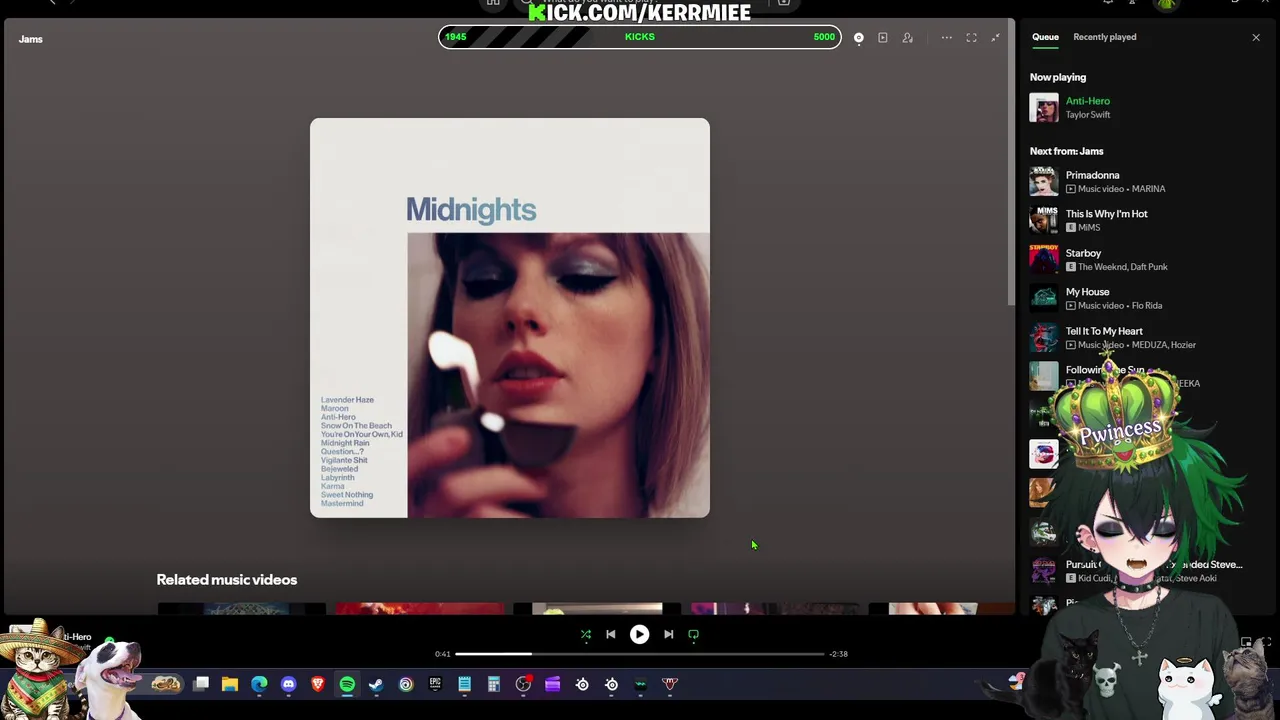Switch to the Recently played tab
Screen dimensions: 1280x720
(x=1104, y=37)
